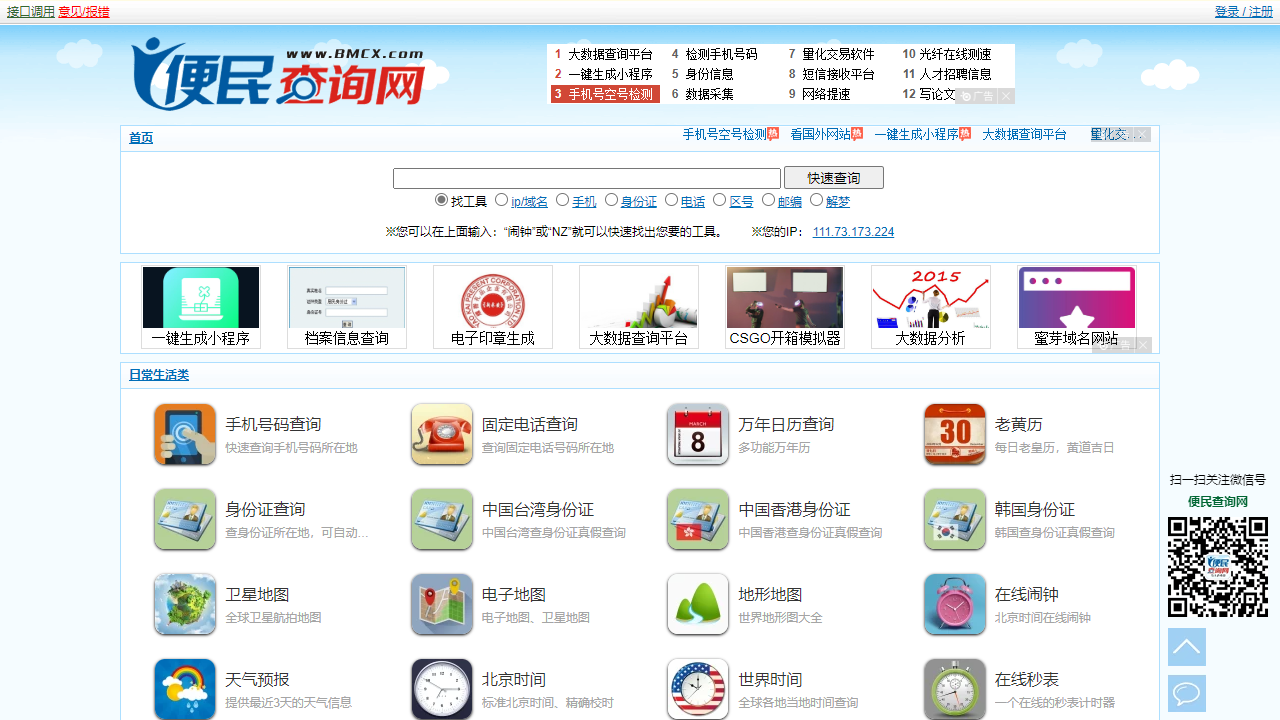Open the 接口调用 link
This screenshot has height=720, width=1280.
[31, 12]
